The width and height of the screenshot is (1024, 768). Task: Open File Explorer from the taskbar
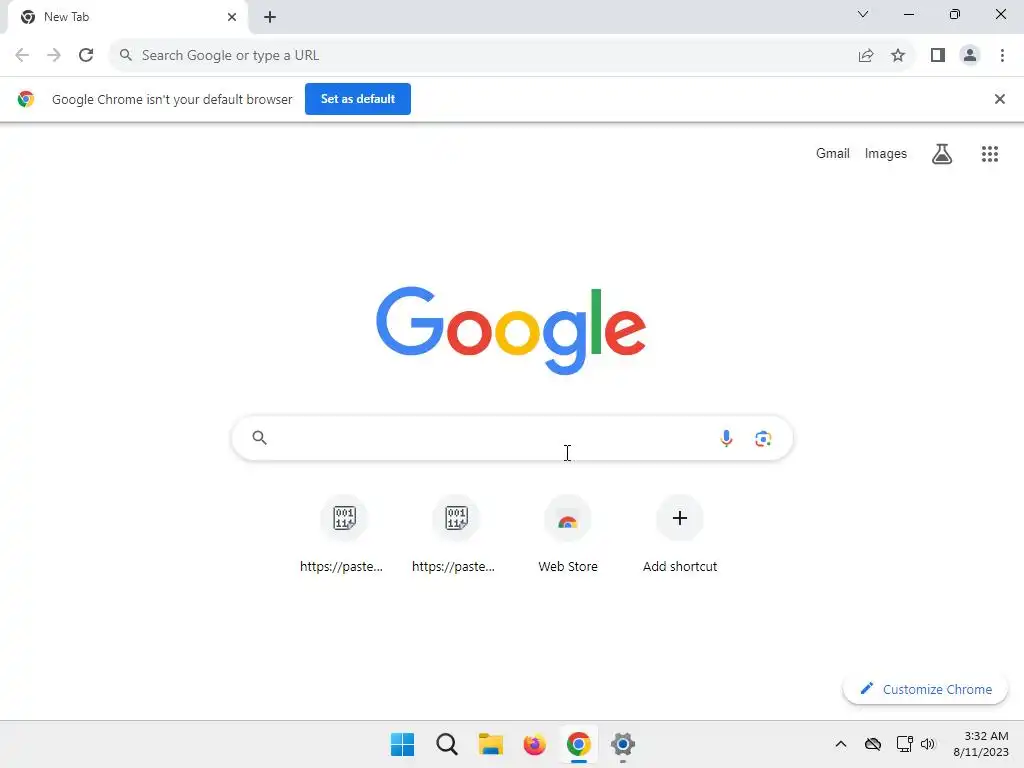[490, 744]
